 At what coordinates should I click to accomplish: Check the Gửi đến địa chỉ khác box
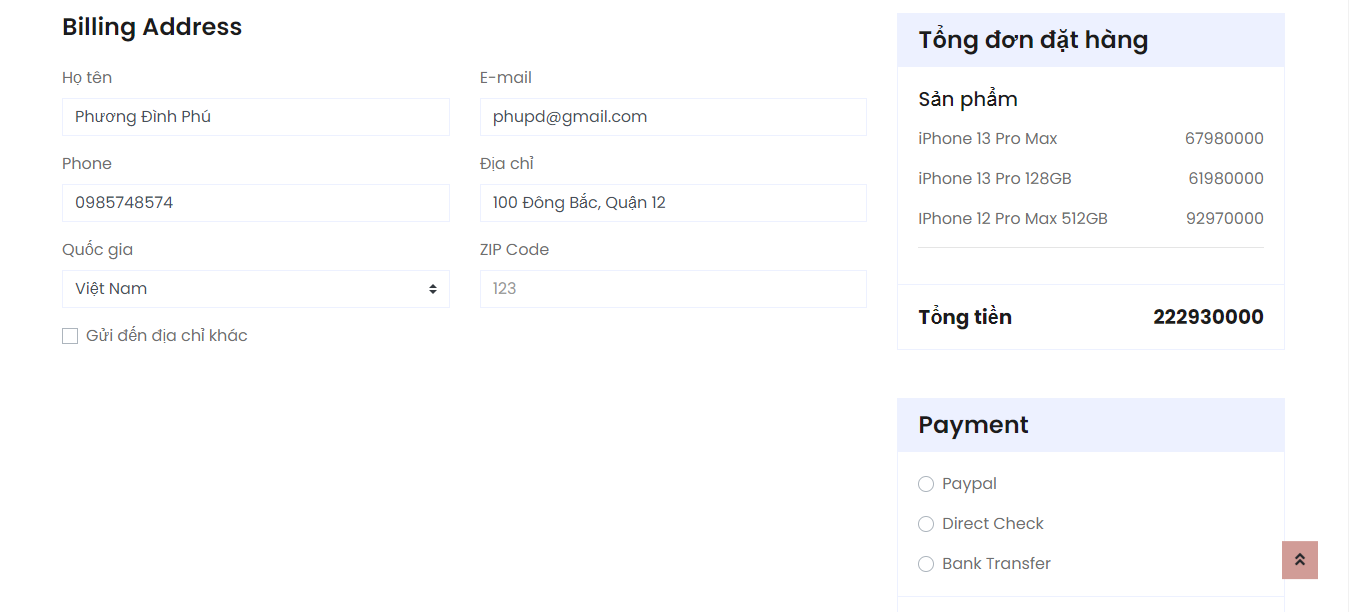click(70, 335)
